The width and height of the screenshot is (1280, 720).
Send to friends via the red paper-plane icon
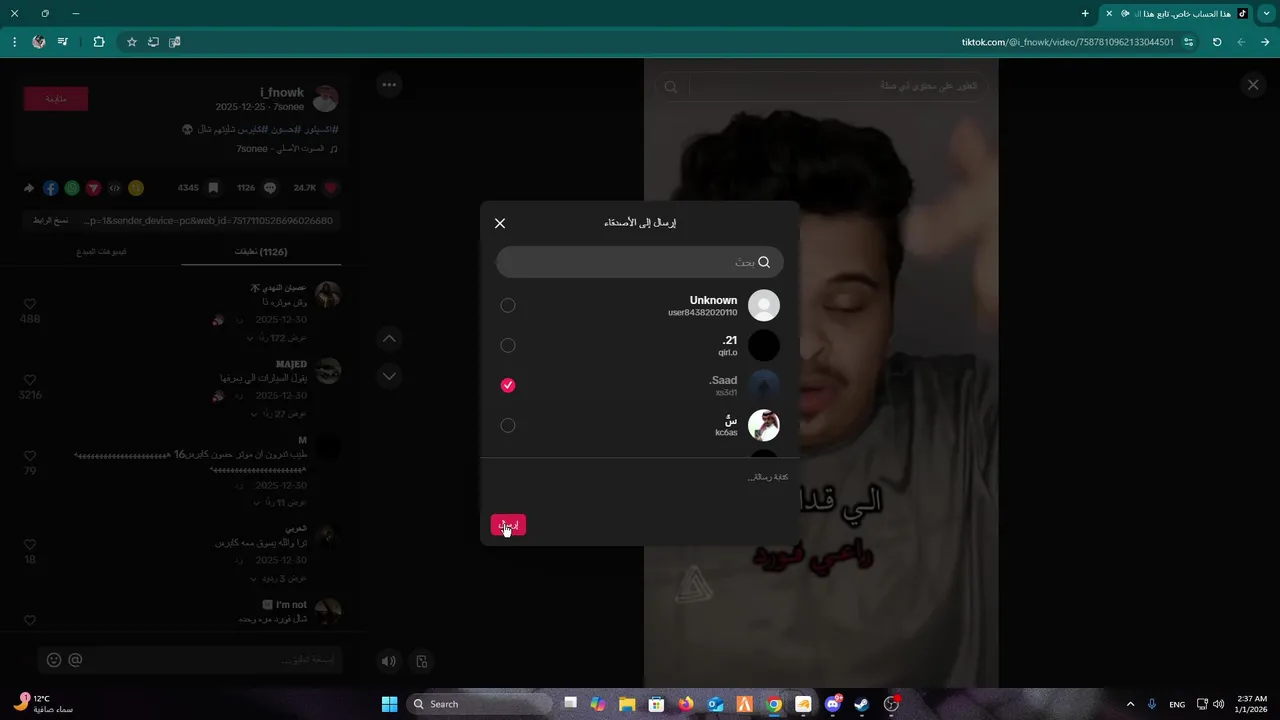tap(93, 188)
